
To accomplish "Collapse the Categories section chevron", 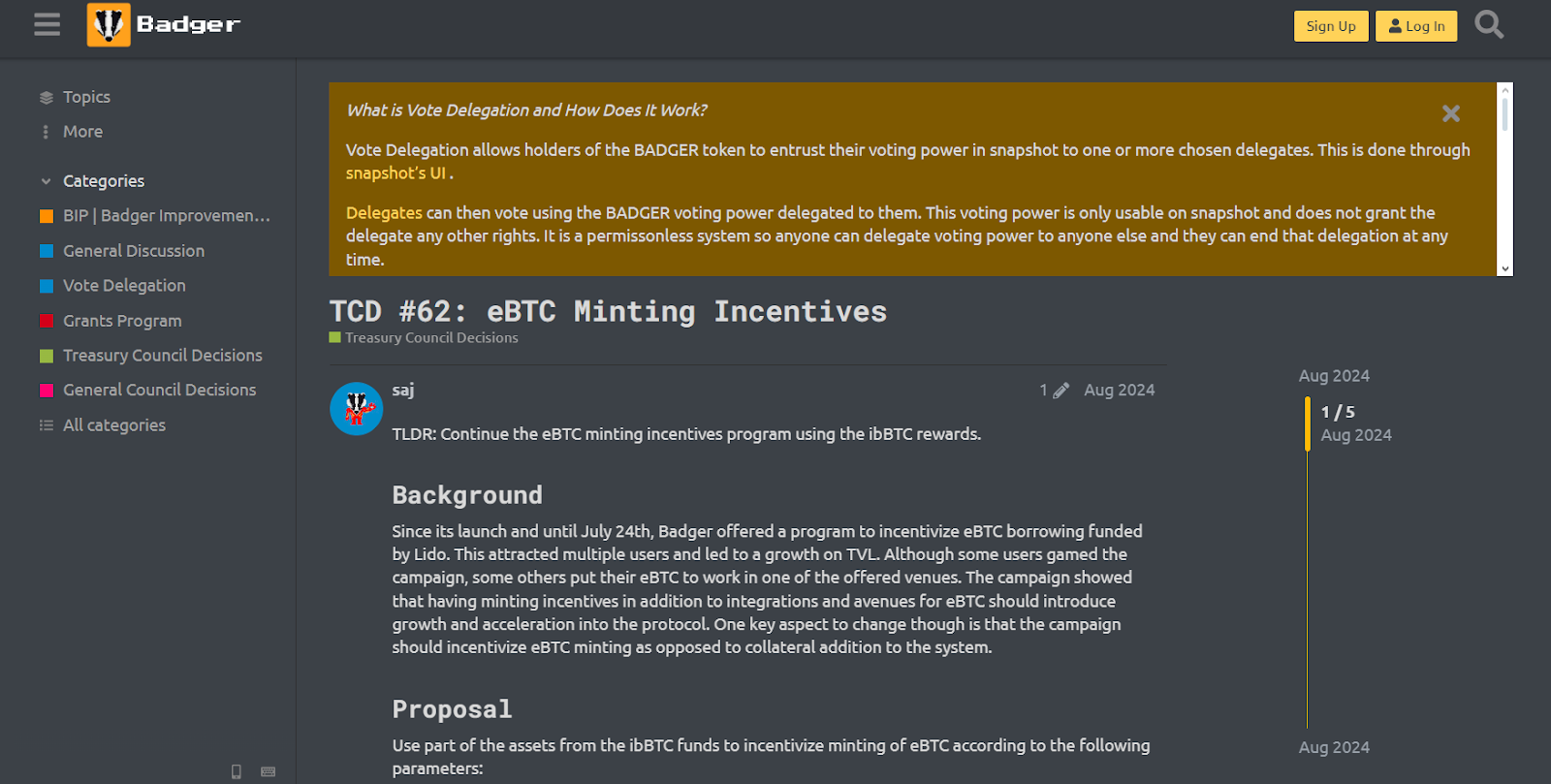I will point(46,181).
